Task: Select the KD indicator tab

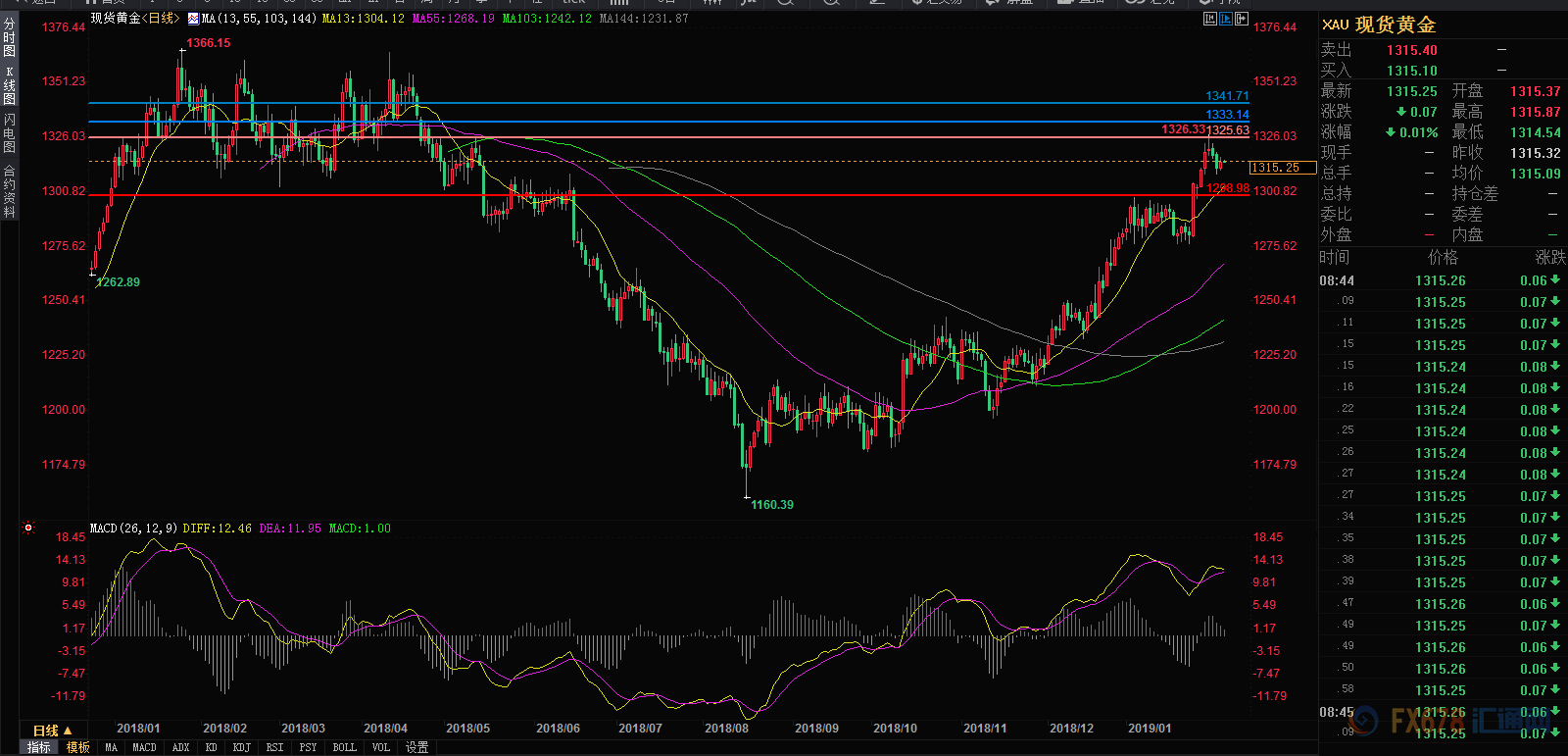Action: [212, 747]
